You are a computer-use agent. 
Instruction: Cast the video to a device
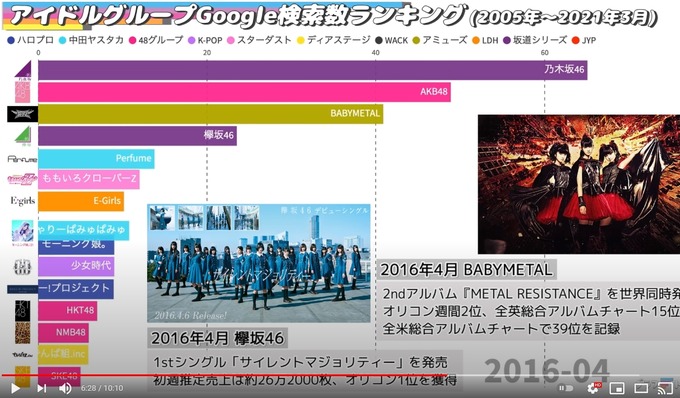click(x=665, y=388)
